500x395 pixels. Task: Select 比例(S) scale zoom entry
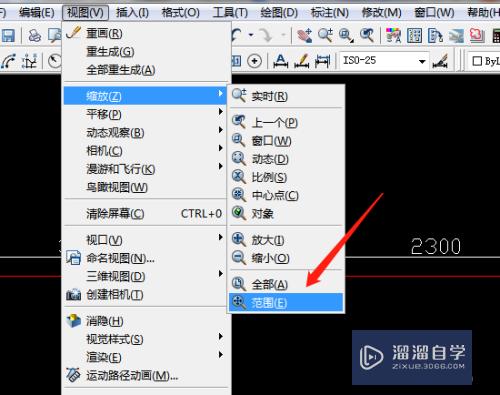[286, 177]
